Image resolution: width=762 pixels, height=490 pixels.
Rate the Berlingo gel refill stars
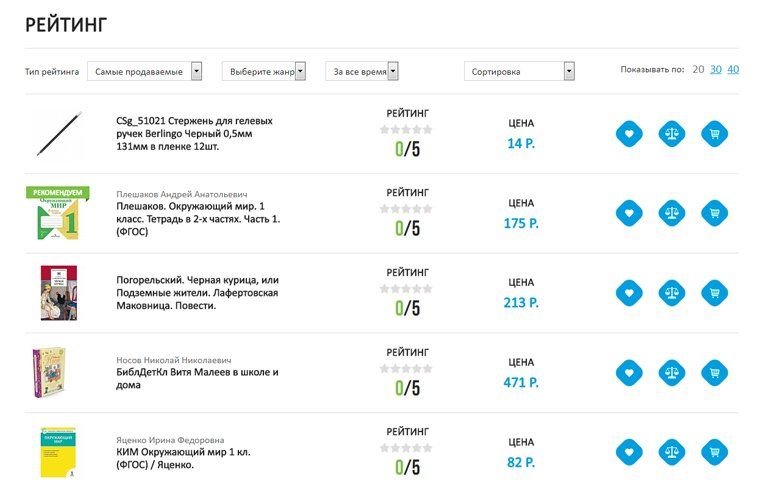pos(406,129)
